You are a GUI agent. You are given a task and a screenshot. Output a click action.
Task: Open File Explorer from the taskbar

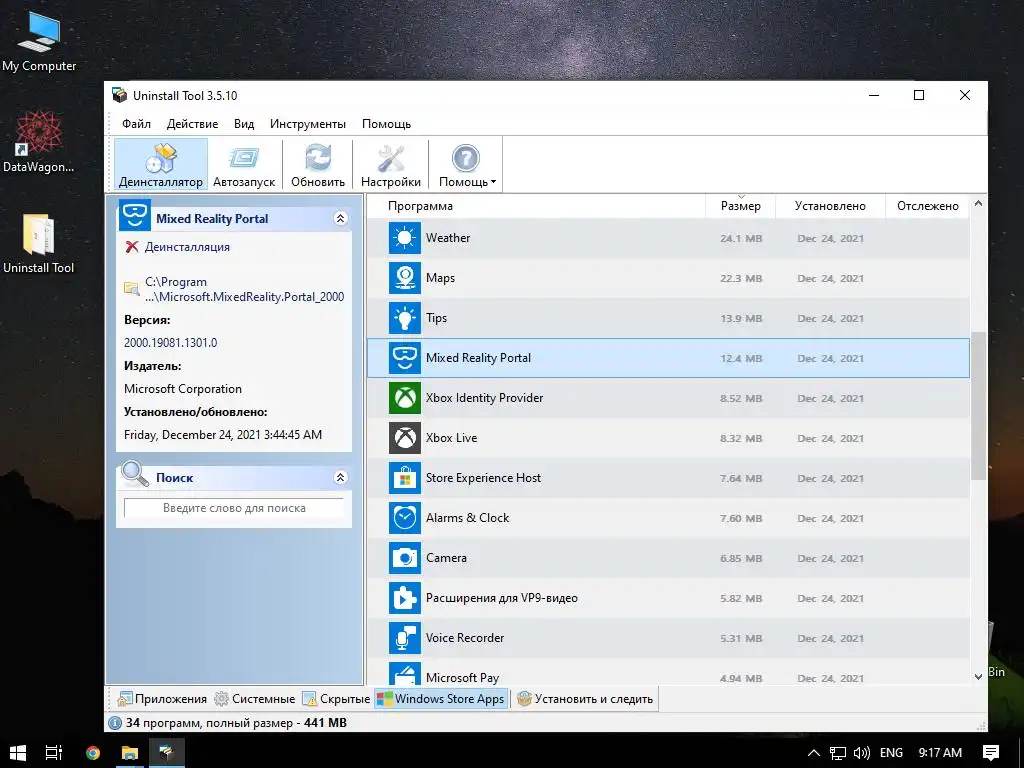(130, 752)
